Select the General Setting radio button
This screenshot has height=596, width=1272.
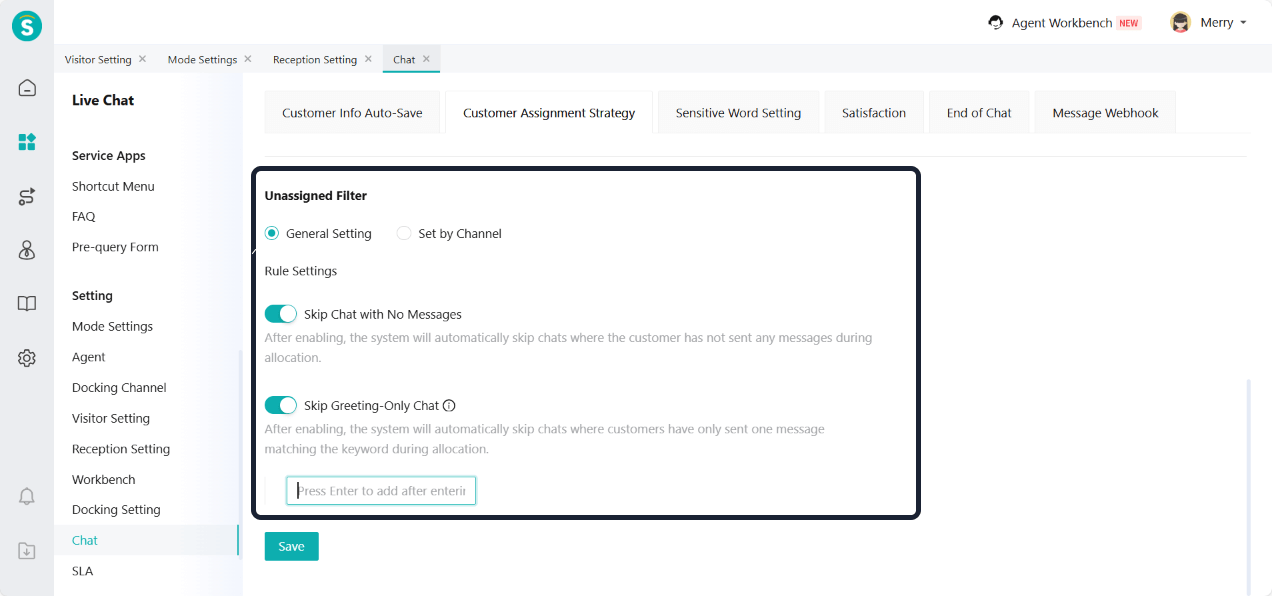pos(272,234)
